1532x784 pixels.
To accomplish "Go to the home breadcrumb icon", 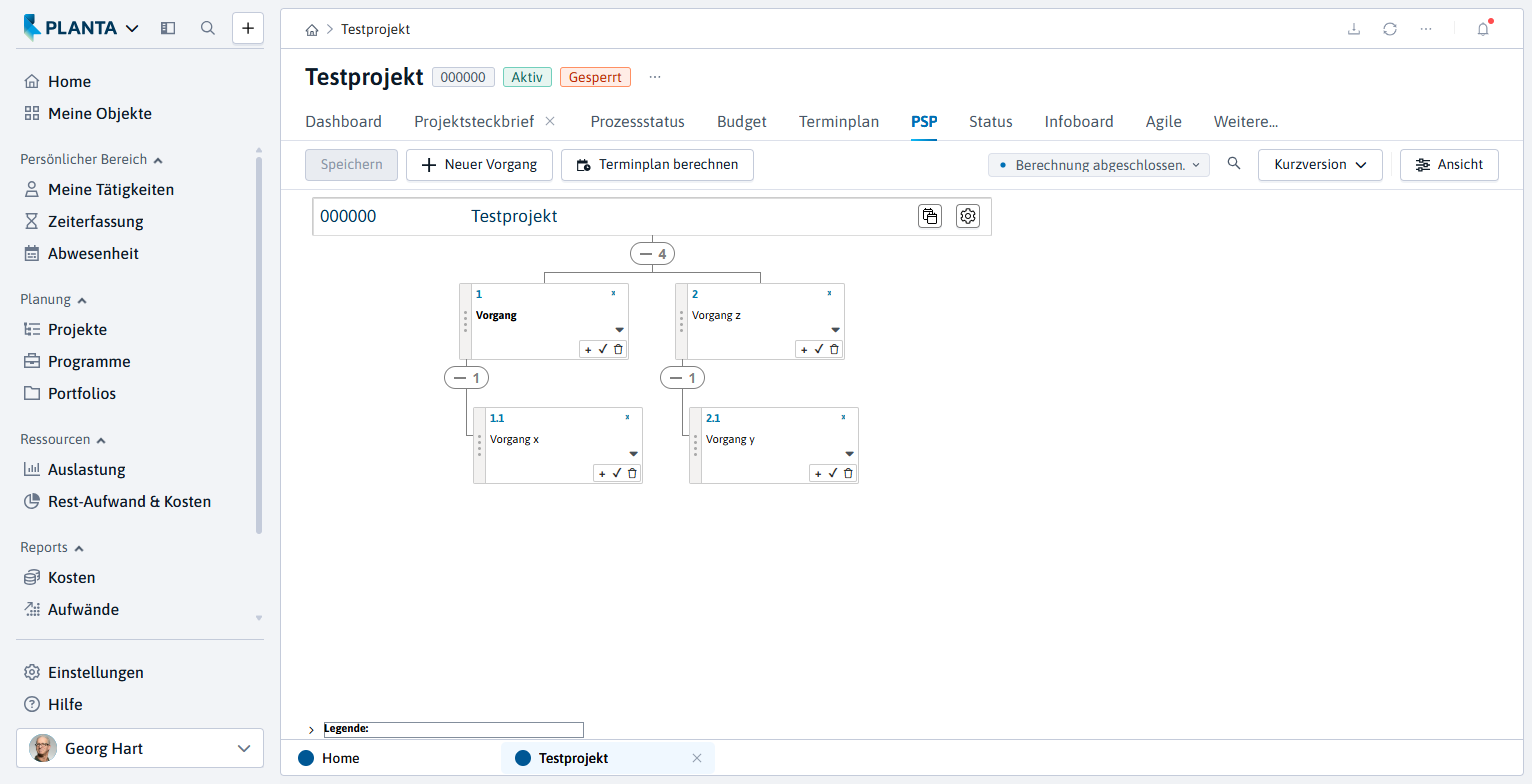I will [313, 30].
